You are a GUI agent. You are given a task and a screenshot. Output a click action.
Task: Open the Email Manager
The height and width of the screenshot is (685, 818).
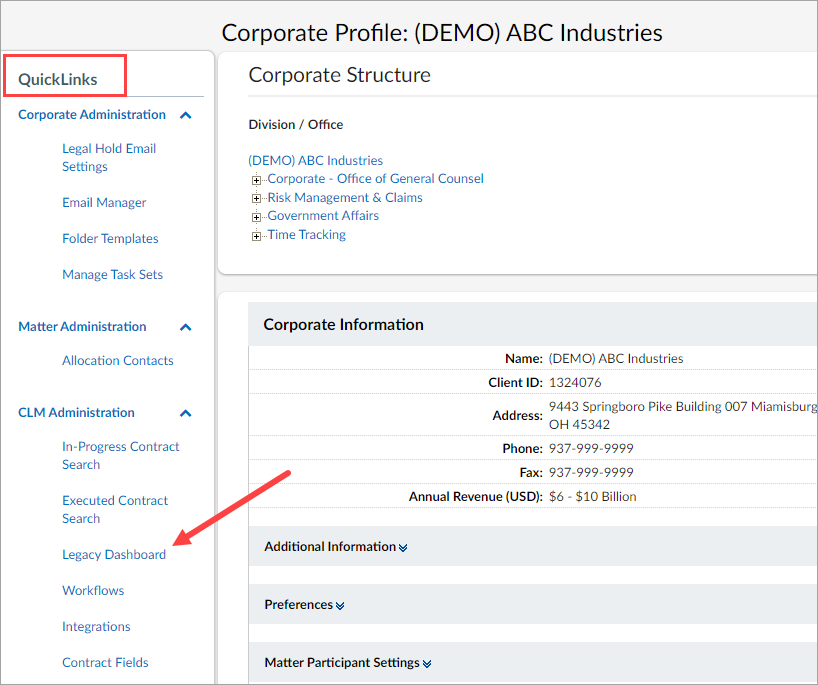pyautogui.click(x=104, y=202)
